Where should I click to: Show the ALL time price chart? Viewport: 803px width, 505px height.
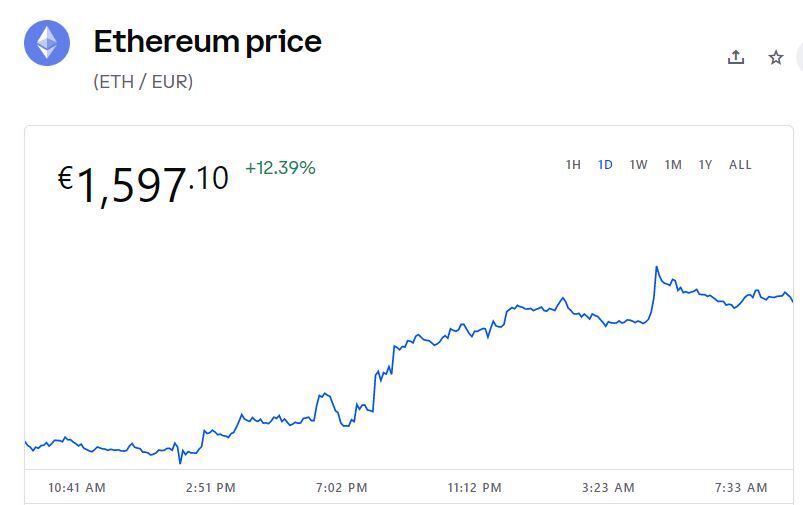click(x=740, y=165)
